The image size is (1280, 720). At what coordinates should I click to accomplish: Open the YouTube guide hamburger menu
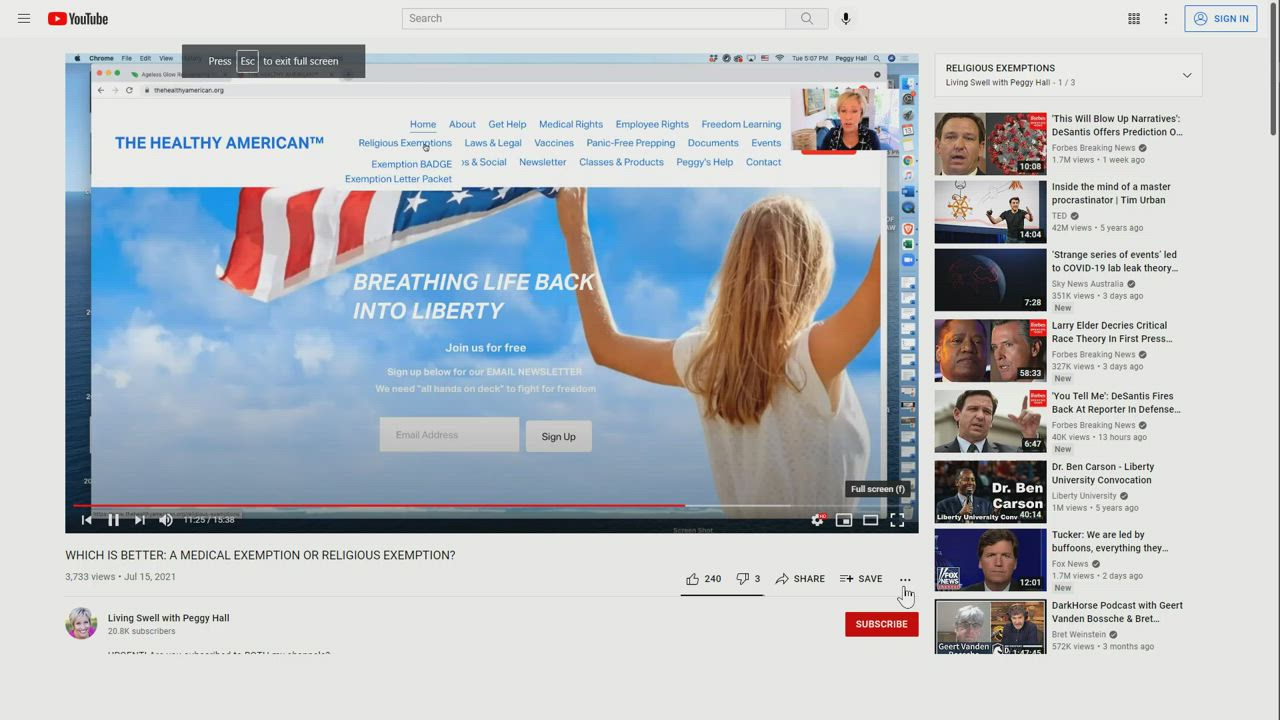24,18
